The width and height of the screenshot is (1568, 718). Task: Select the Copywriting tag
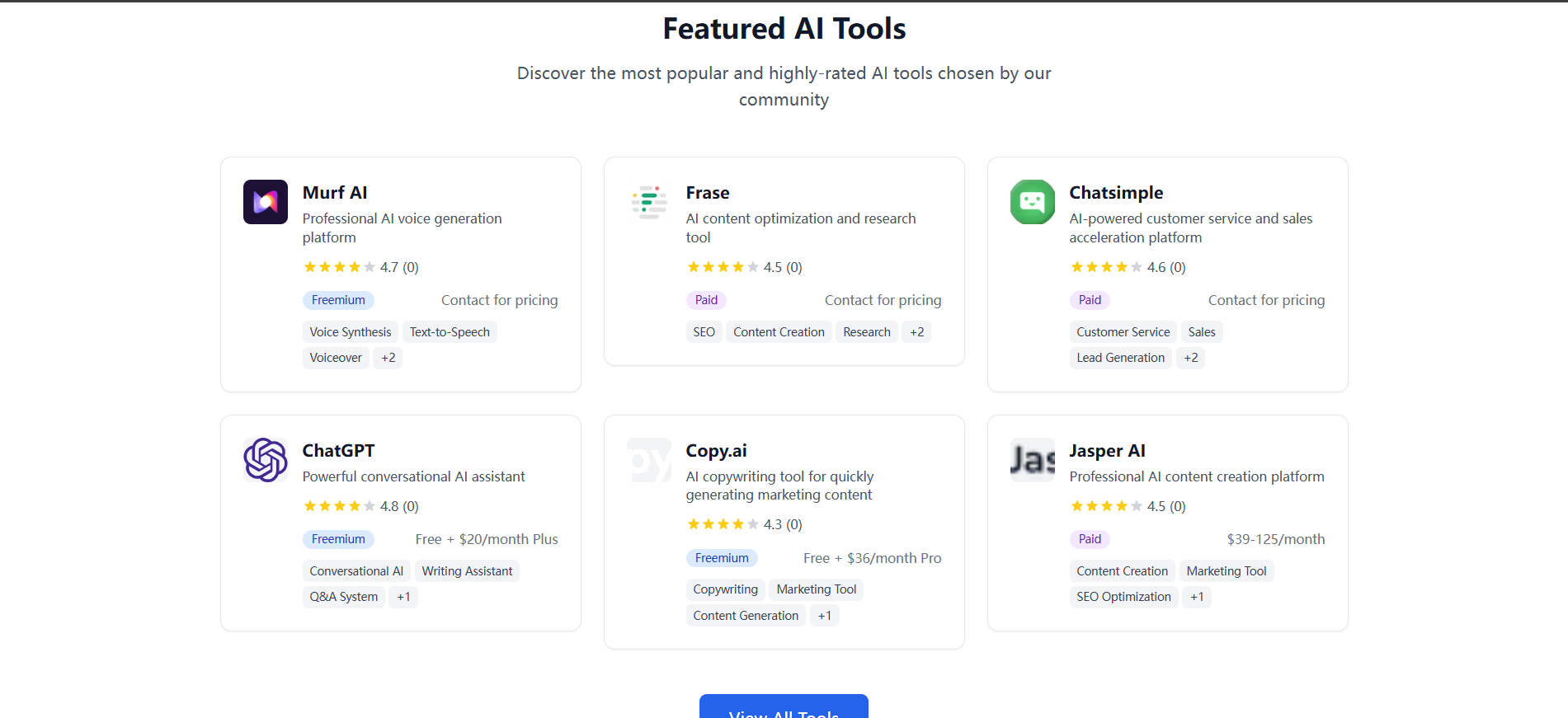[x=725, y=589]
